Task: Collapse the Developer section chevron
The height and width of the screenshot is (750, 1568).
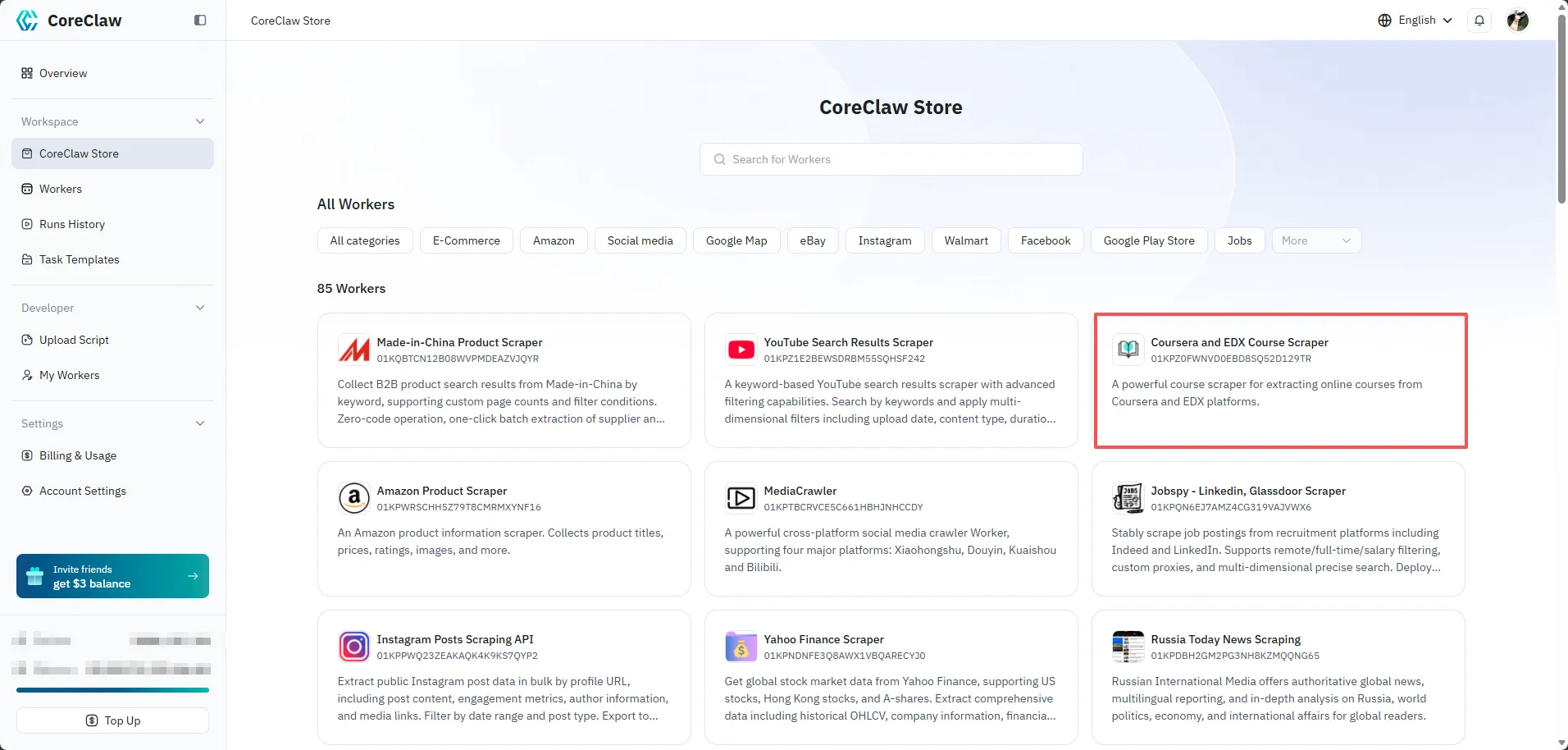Action: pyautogui.click(x=200, y=308)
